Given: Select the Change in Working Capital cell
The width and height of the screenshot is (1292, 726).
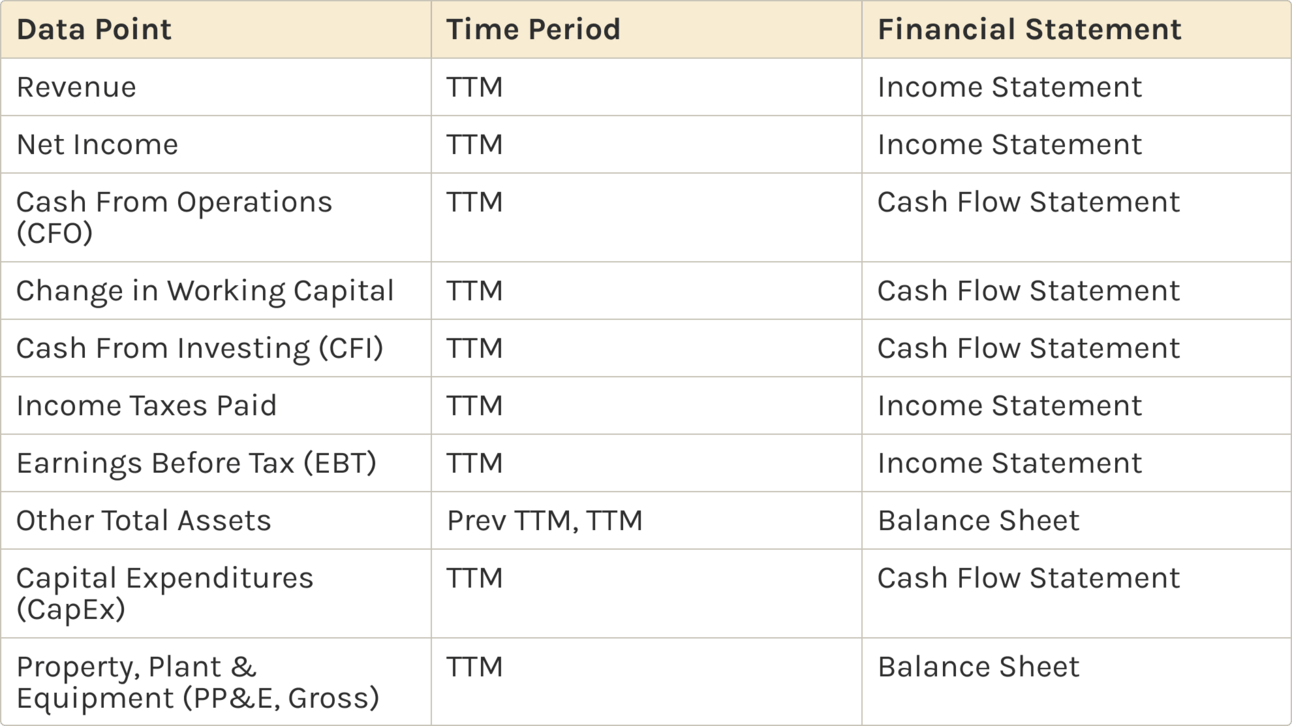Looking at the screenshot, I should point(216,291).
